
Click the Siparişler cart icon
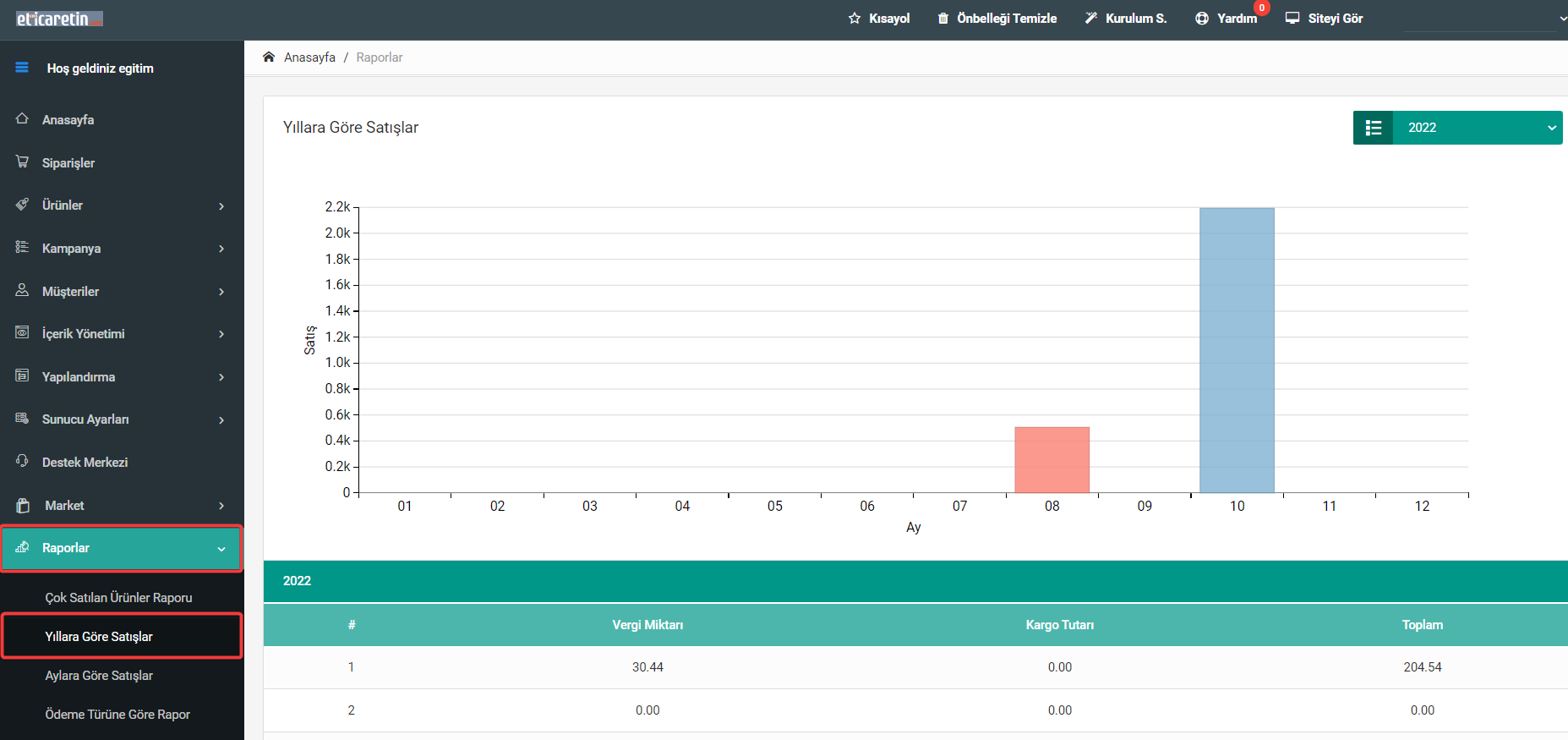click(x=22, y=162)
